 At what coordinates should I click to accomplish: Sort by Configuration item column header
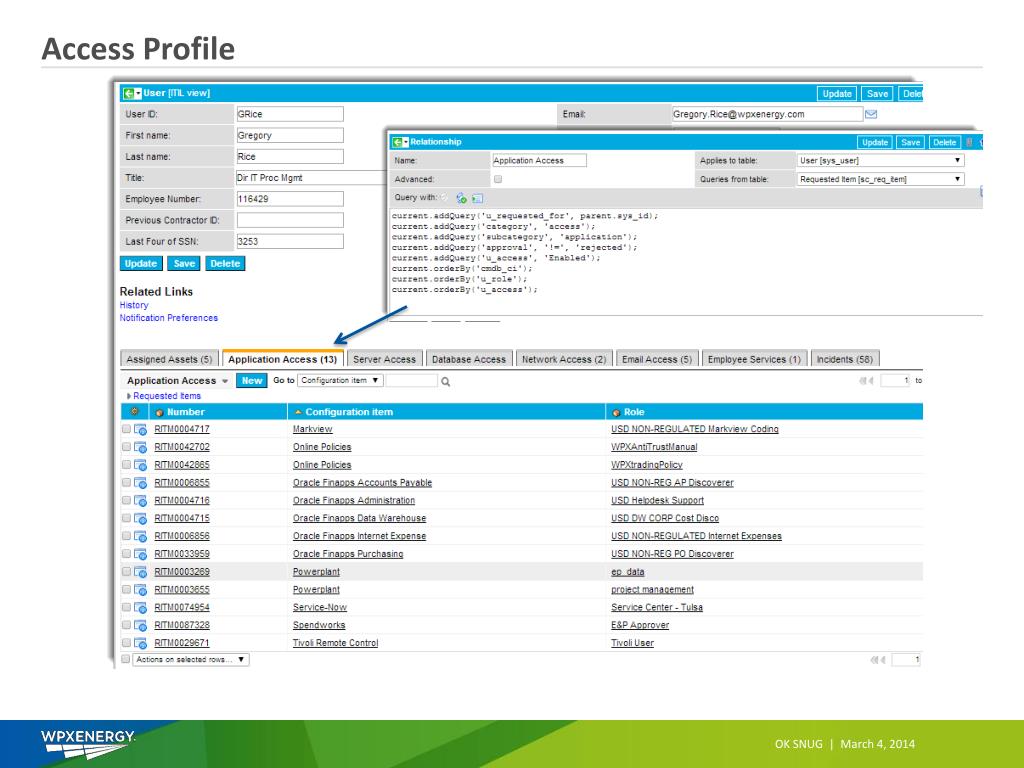(349, 412)
